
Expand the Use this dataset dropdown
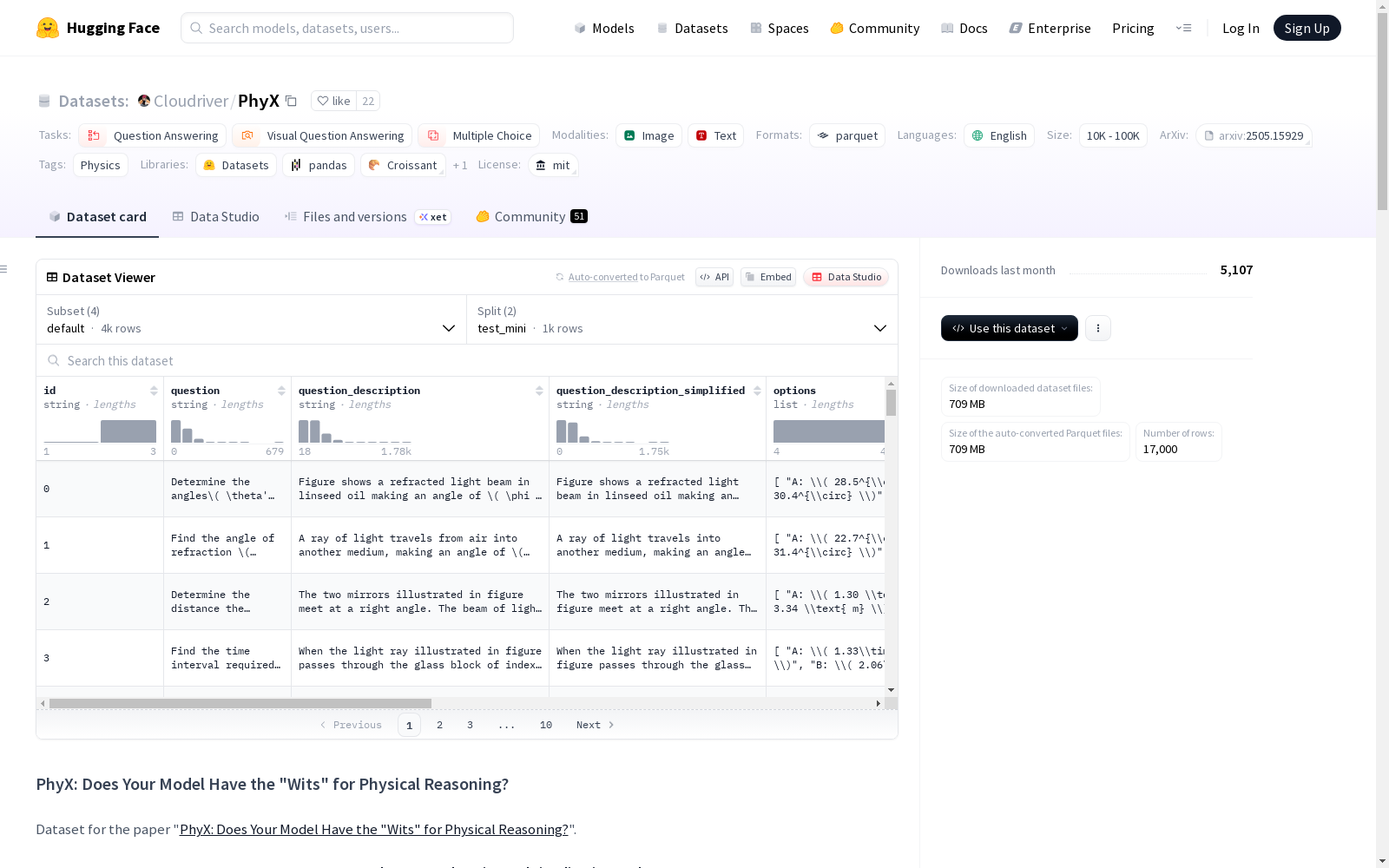1010,328
